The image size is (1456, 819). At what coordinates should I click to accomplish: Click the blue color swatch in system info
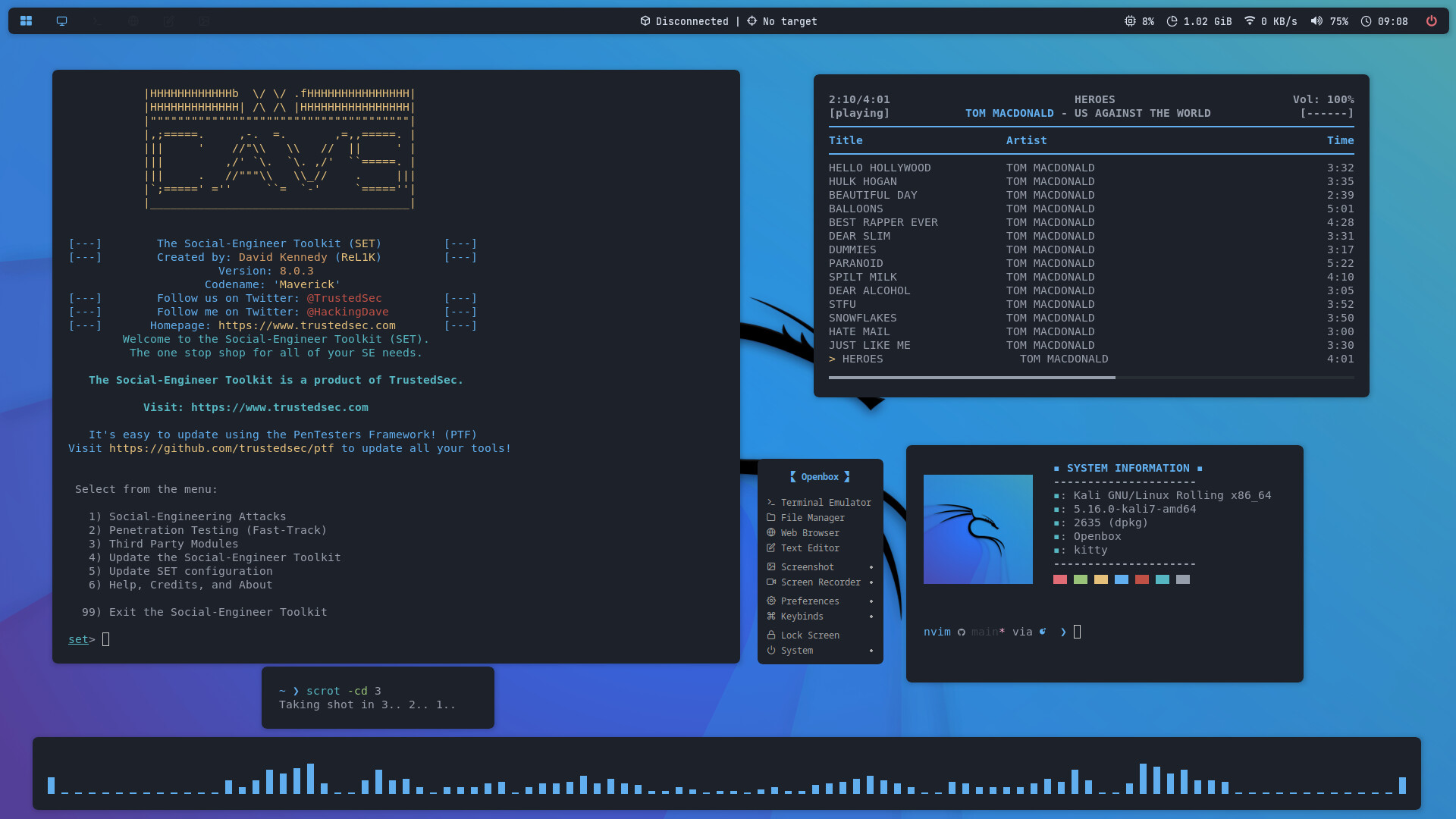click(x=1122, y=579)
